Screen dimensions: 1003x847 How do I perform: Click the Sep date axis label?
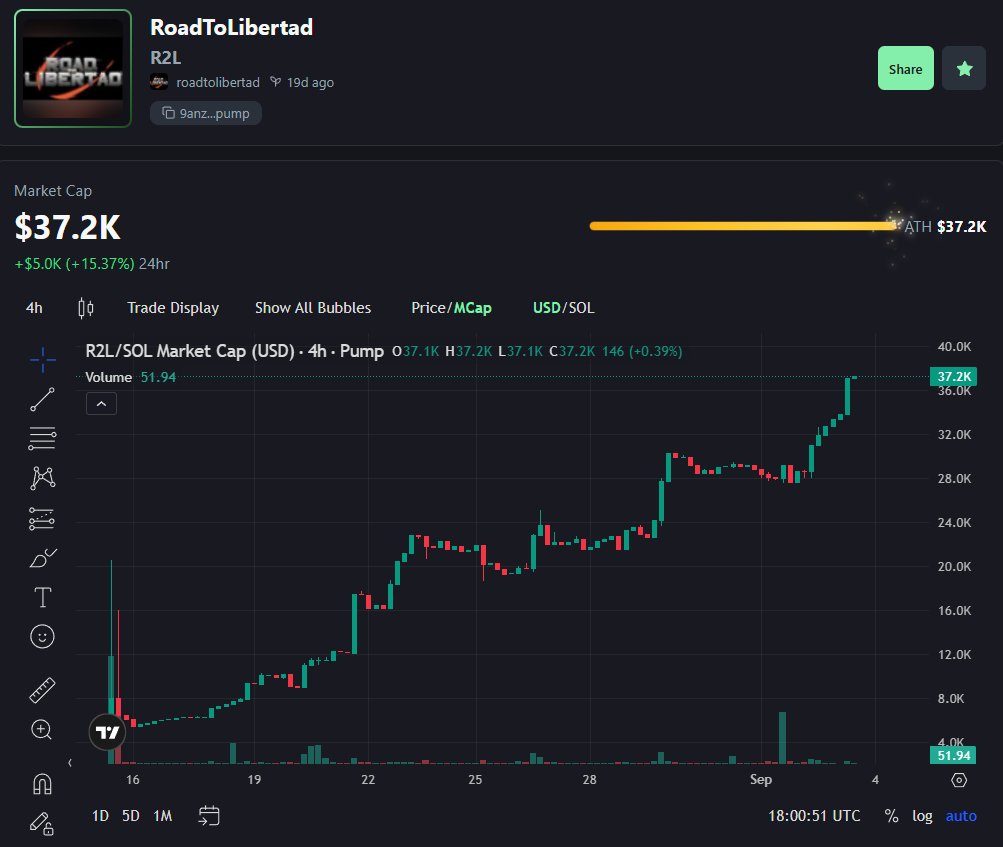(761, 779)
